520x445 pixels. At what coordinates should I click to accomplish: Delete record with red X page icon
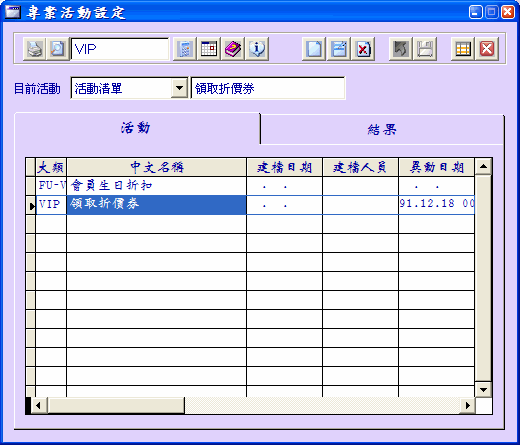[x=363, y=49]
